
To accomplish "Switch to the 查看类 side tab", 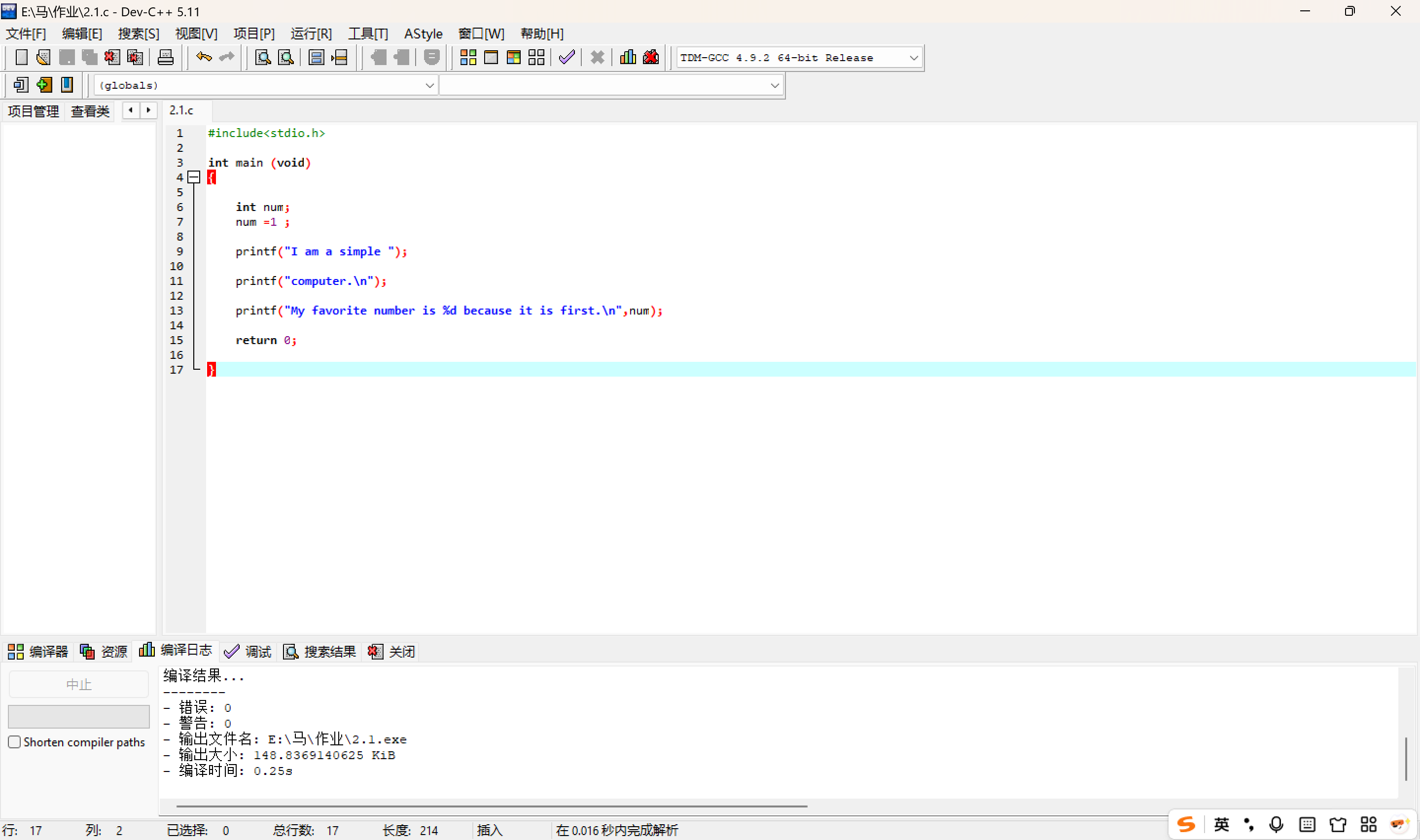I will pos(90,111).
